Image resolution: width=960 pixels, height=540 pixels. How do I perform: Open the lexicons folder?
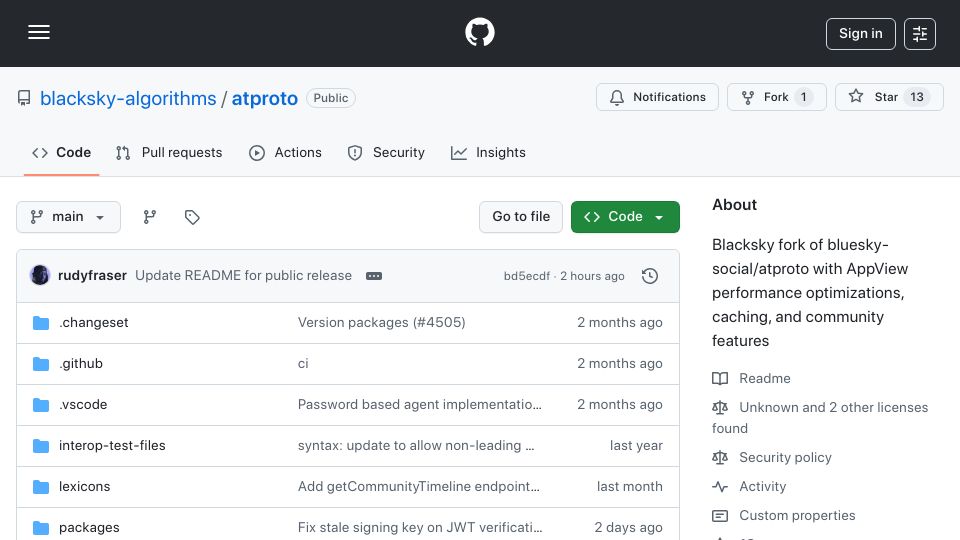click(x=84, y=487)
